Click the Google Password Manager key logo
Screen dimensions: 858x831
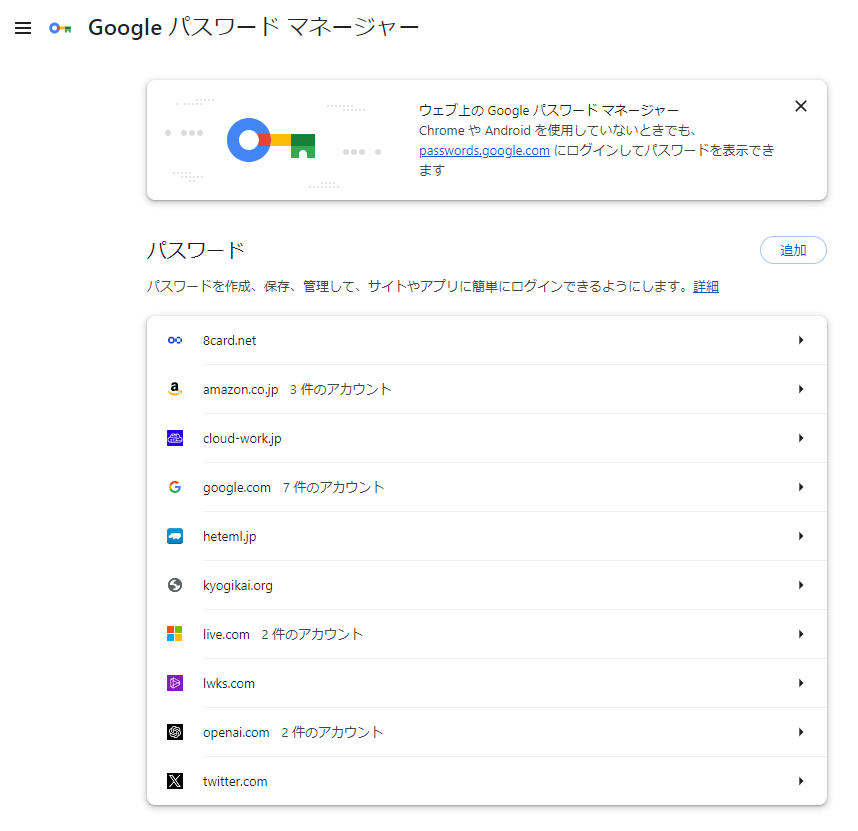click(x=60, y=28)
